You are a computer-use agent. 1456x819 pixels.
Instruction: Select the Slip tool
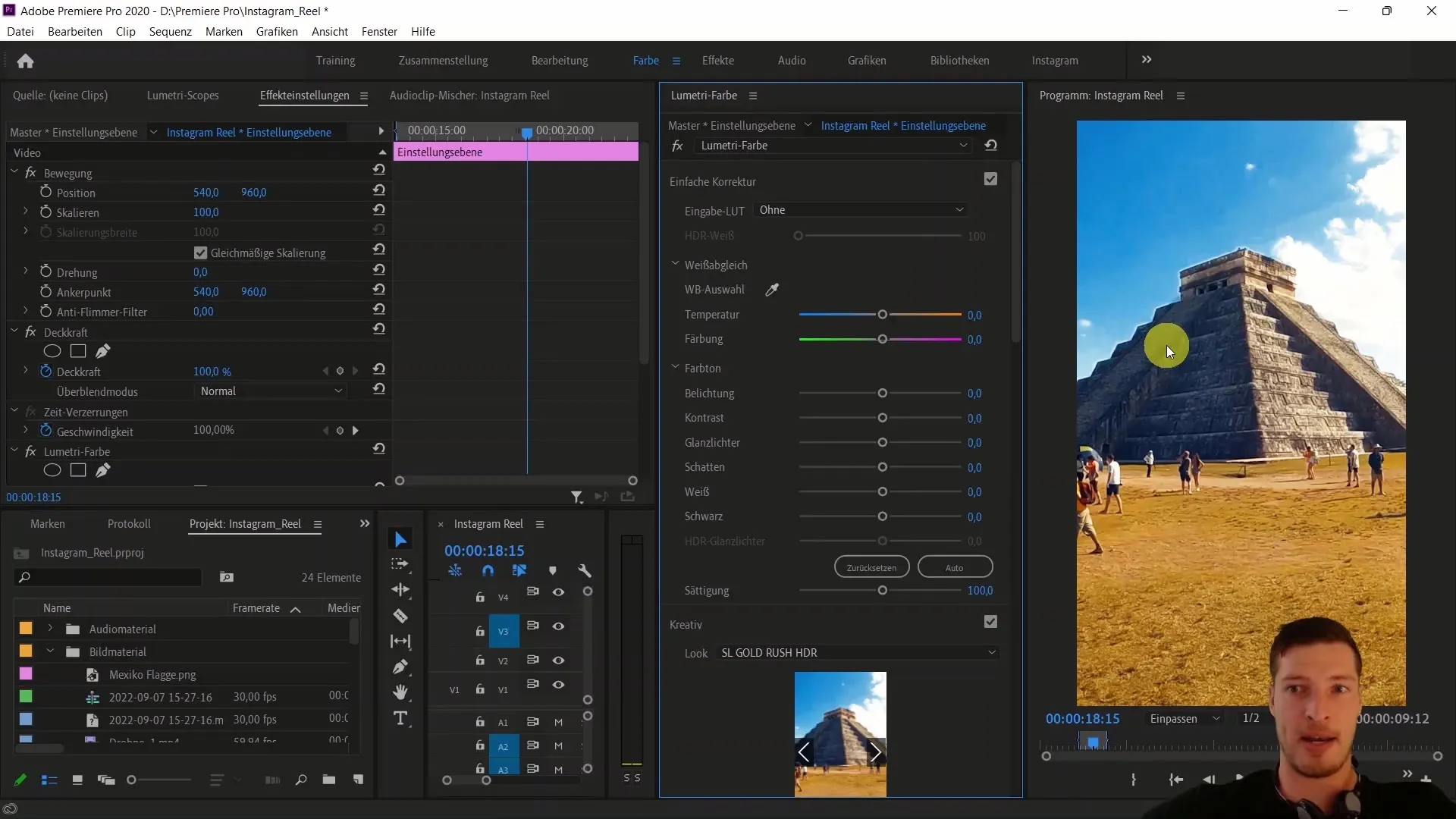pos(400,642)
